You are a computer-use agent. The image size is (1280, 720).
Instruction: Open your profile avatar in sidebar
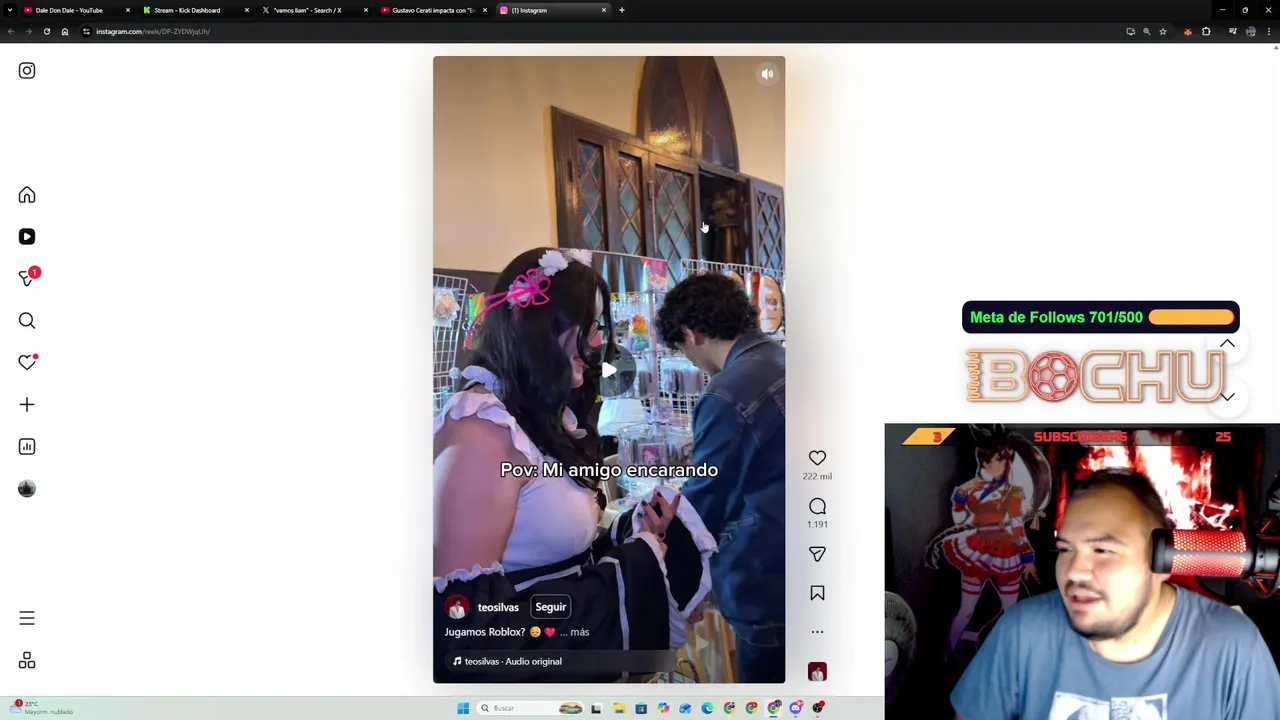(27, 489)
